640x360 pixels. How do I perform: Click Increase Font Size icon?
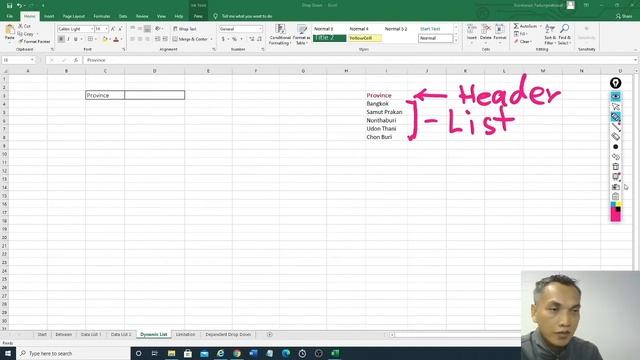click(113, 29)
